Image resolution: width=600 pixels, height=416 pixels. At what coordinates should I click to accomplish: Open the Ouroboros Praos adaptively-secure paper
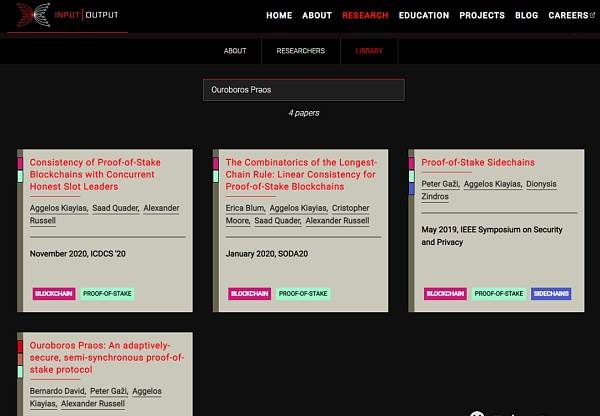pos(107,357)
